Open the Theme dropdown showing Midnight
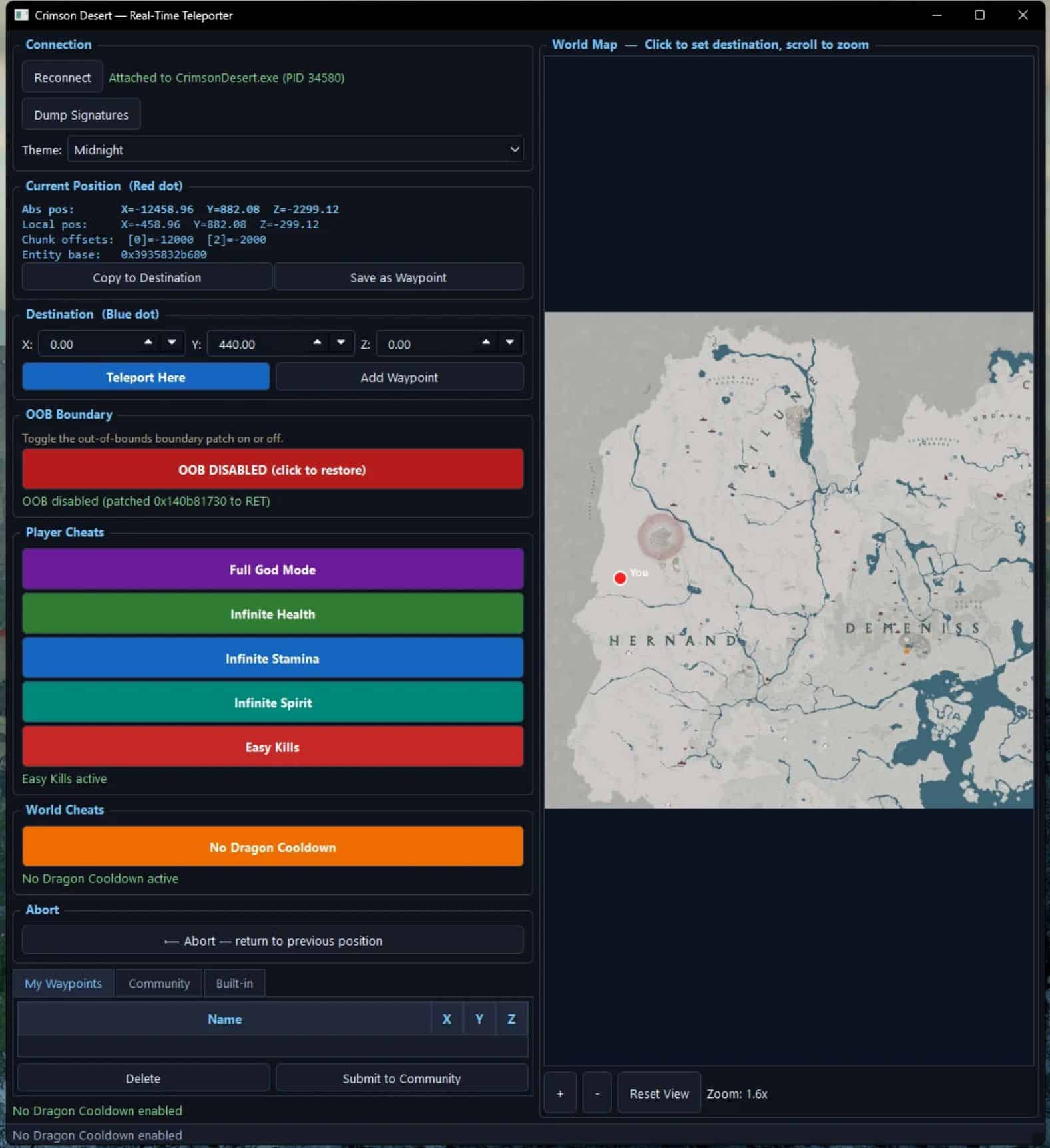This screenshot has width=1050, height=1148. click(295, 150)
